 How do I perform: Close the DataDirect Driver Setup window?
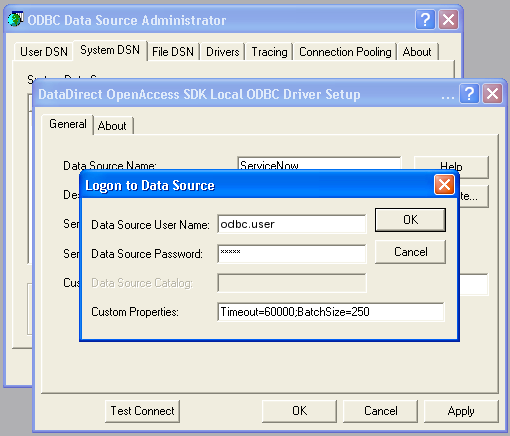pyautogui.click(x=493, y=94)
